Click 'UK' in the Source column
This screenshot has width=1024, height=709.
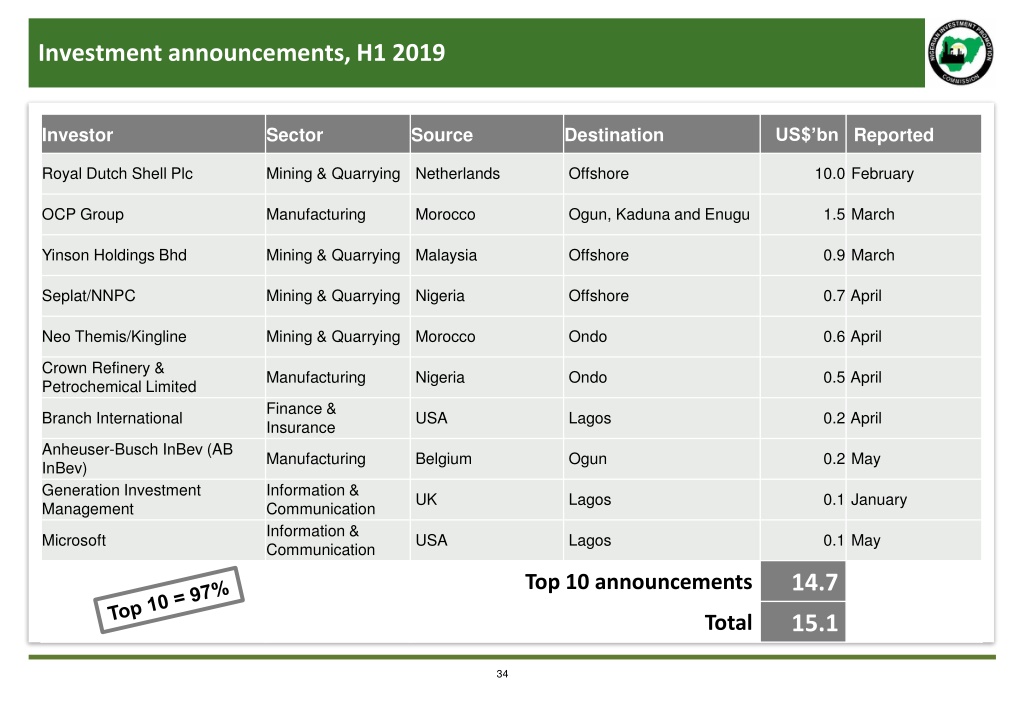pos(426,499)
